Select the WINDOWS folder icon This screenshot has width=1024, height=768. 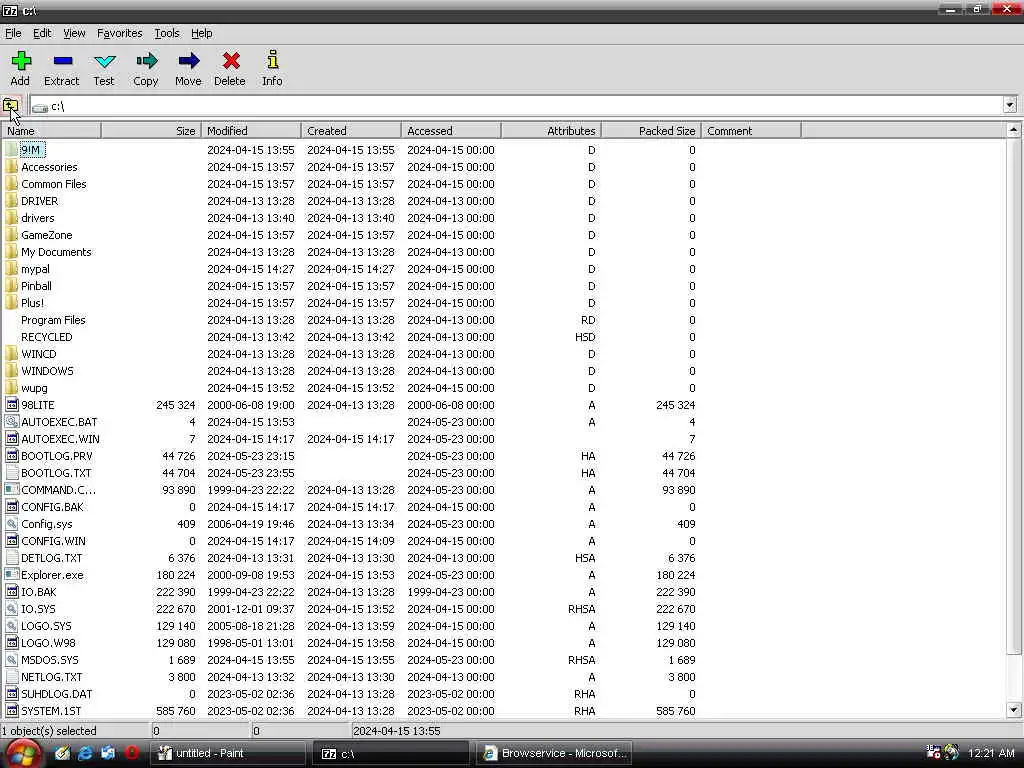click(x=11, y=370)
